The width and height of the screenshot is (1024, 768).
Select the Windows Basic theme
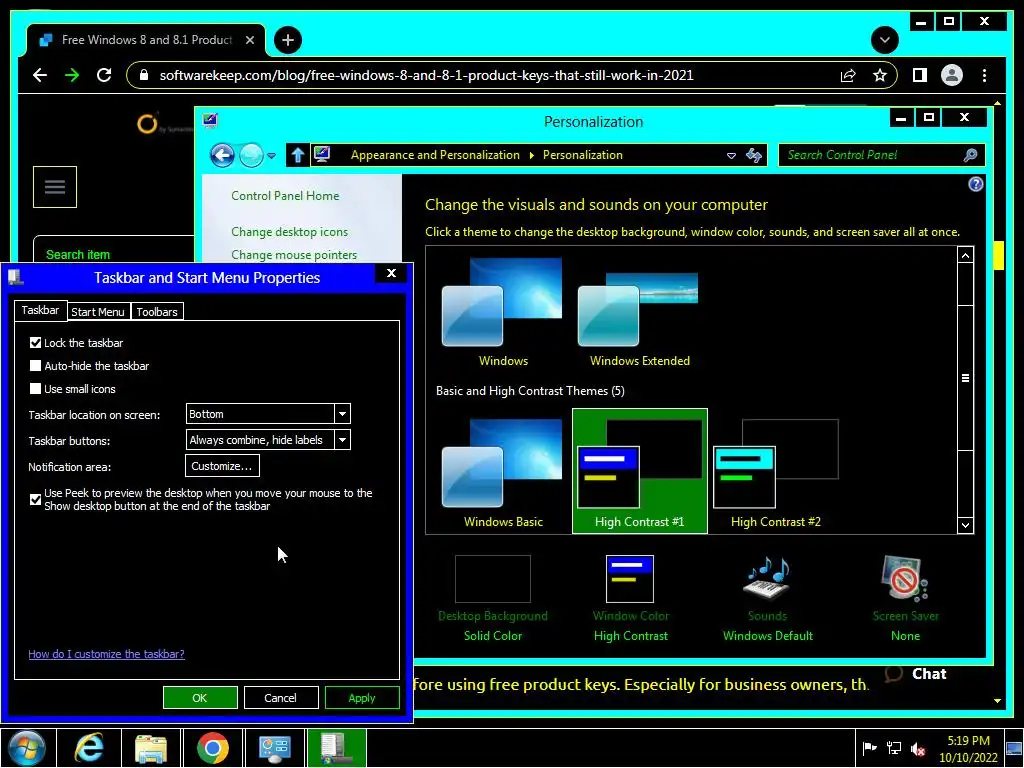[502, 473]
